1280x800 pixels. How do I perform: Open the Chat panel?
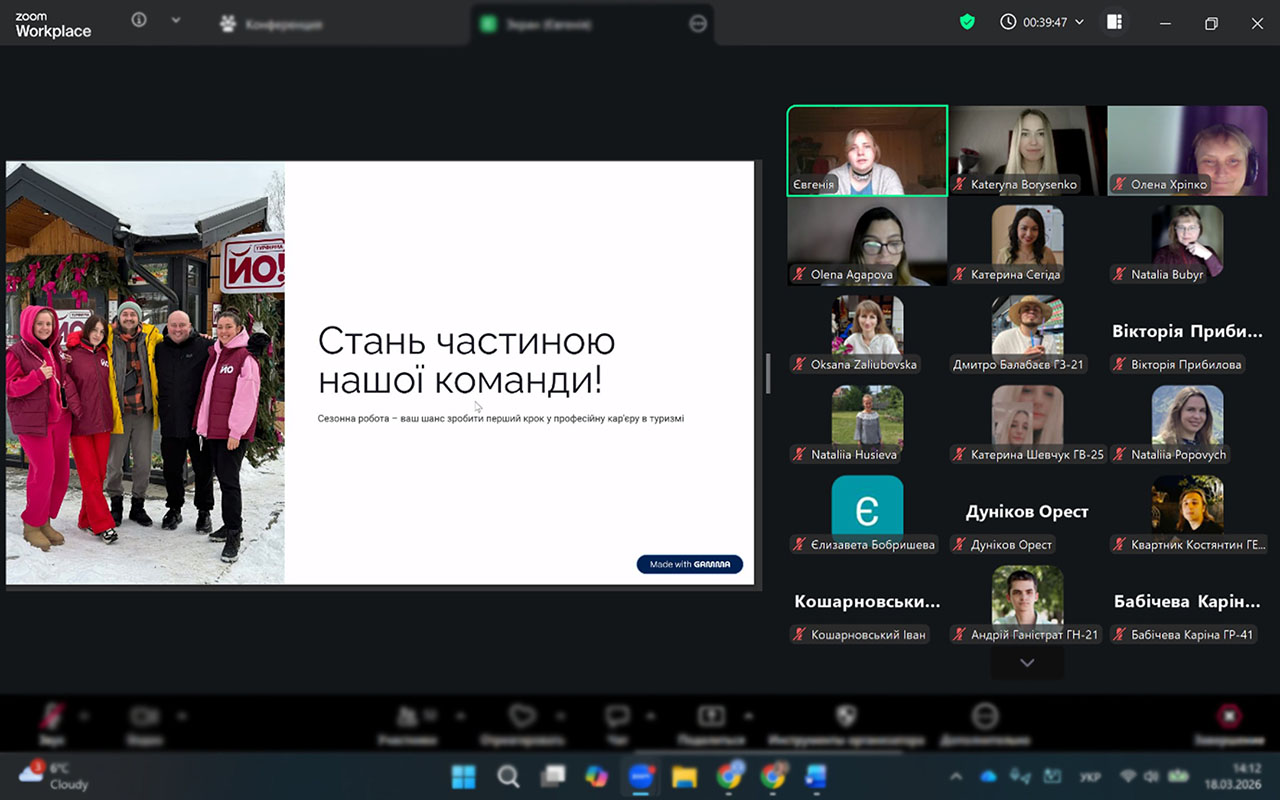click(x=617, y=716)
